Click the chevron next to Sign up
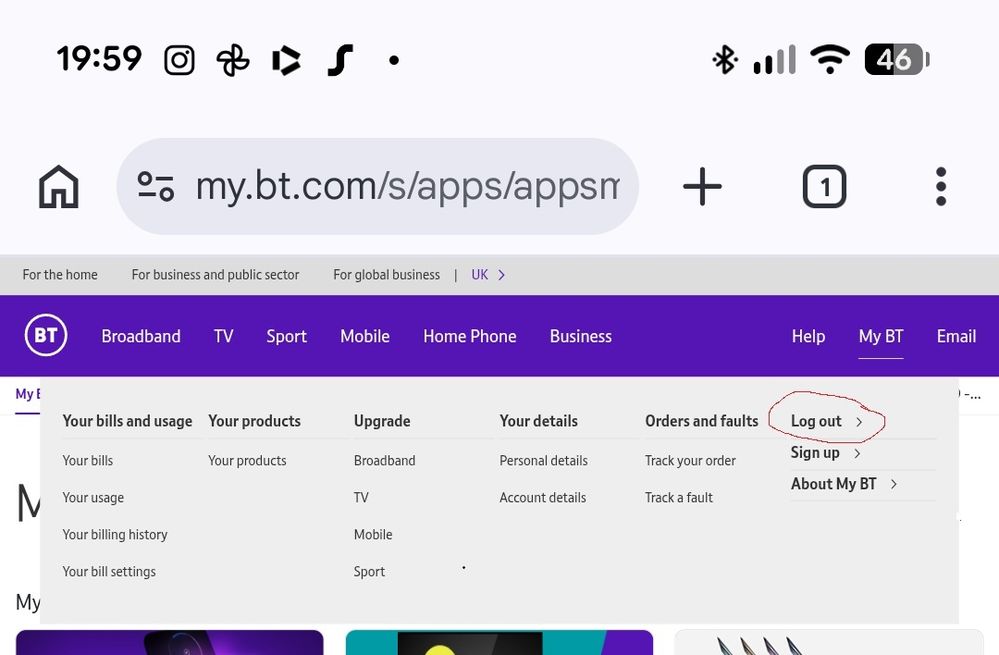The width and height of the screenshot is (999, 655). (857, 453)
